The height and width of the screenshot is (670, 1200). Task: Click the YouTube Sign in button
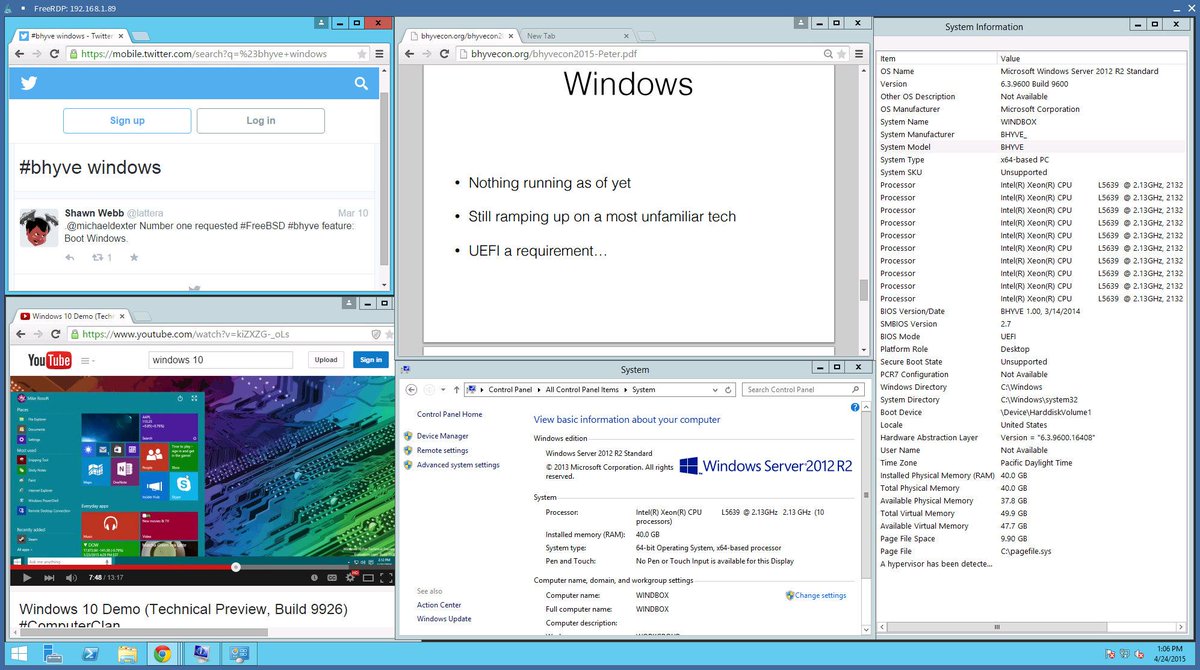pyautogui.click(x=369, y=360)
